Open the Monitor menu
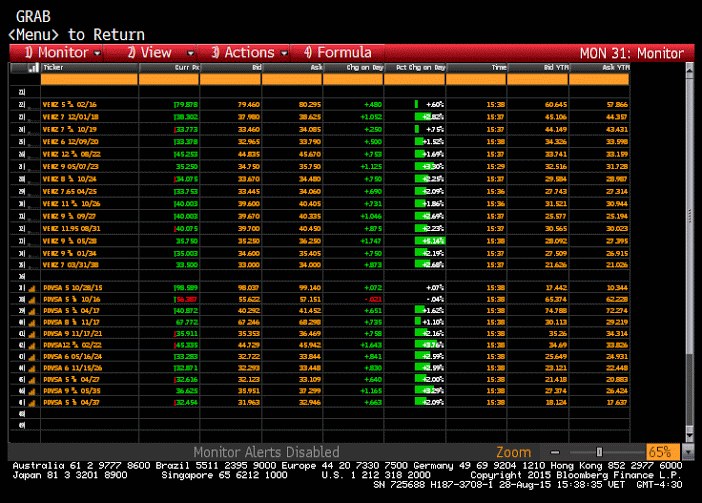The image size is (702, 503). 57,53
